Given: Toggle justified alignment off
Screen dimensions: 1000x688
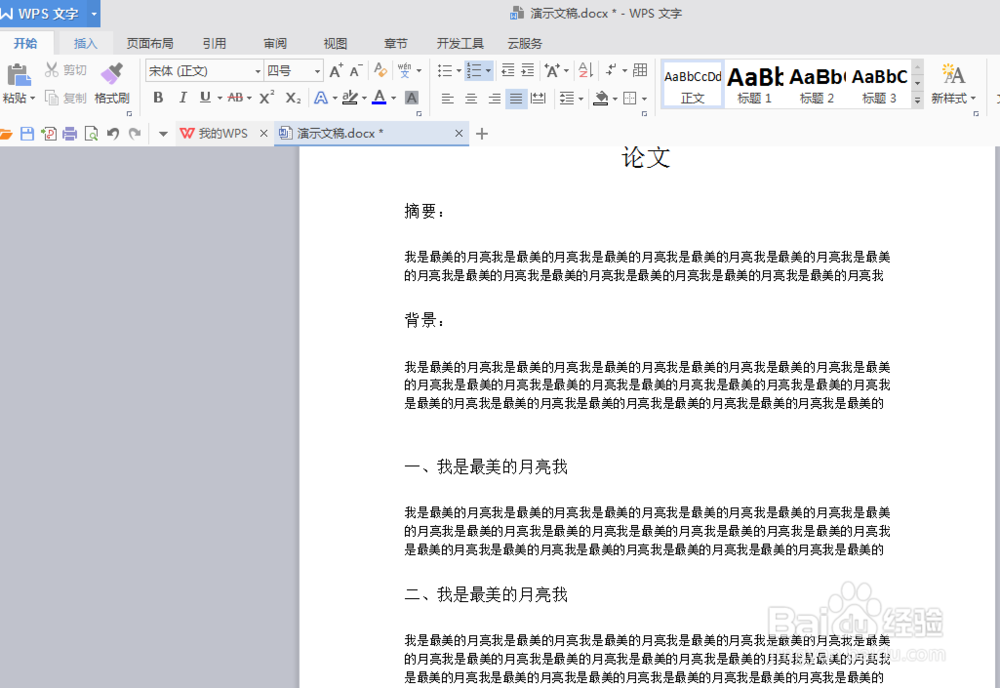Looking at the screenshot, I should [517, 97].
